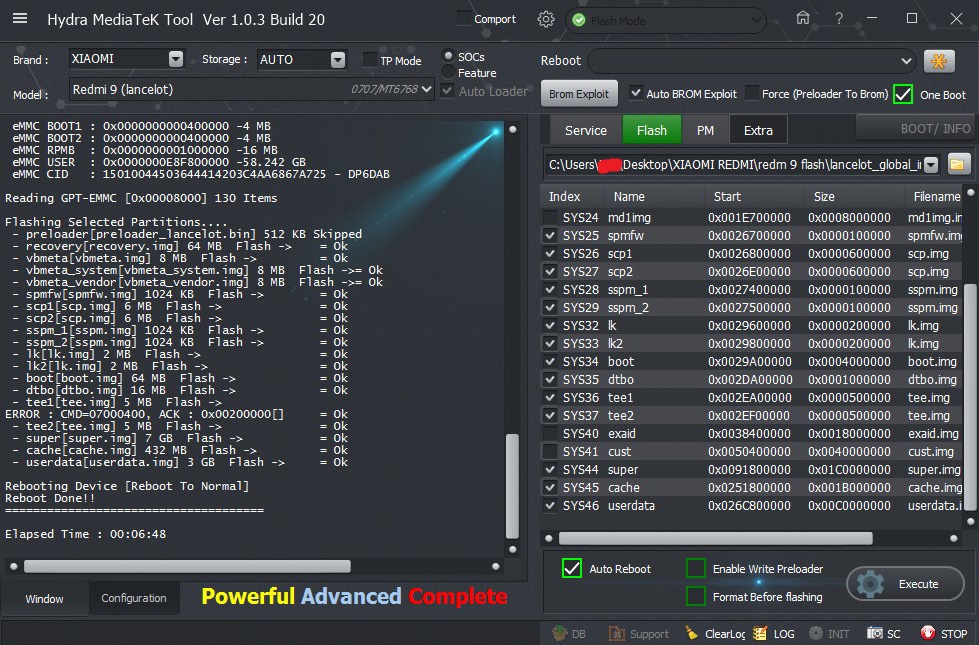Viewport: 979px width, 645px height.
Task: Open the hamburger menu
Action: 20,18
